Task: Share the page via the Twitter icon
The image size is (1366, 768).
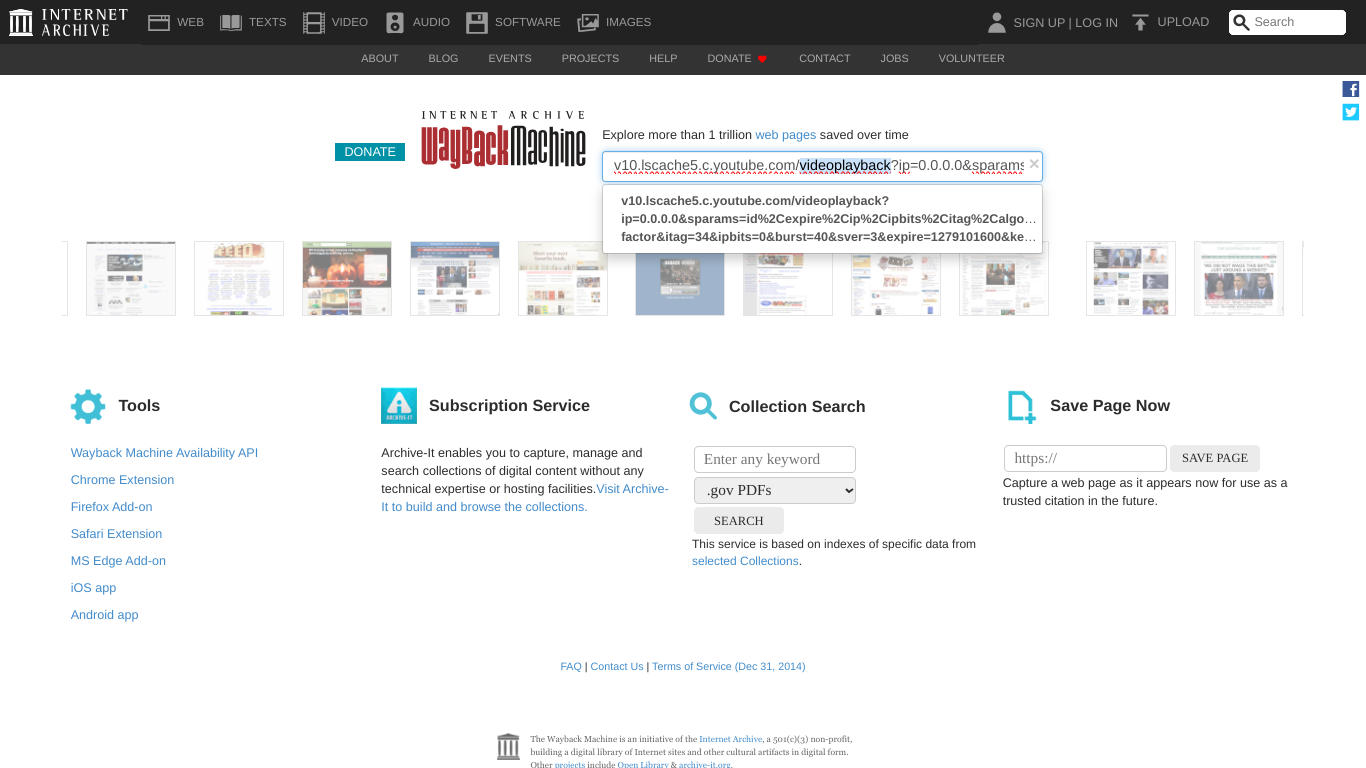Action: (1350, 112)
